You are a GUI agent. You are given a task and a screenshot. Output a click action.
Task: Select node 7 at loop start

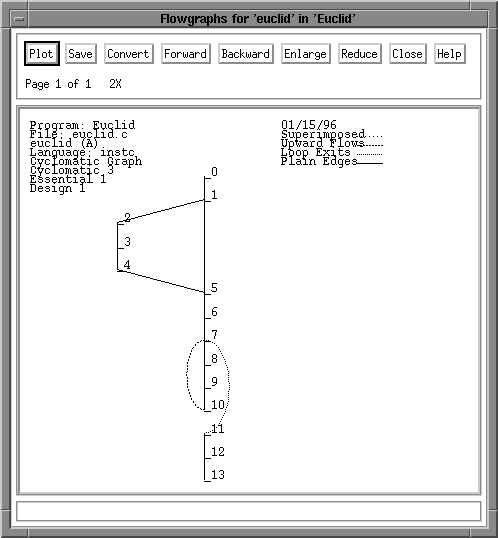pos(214,335)
